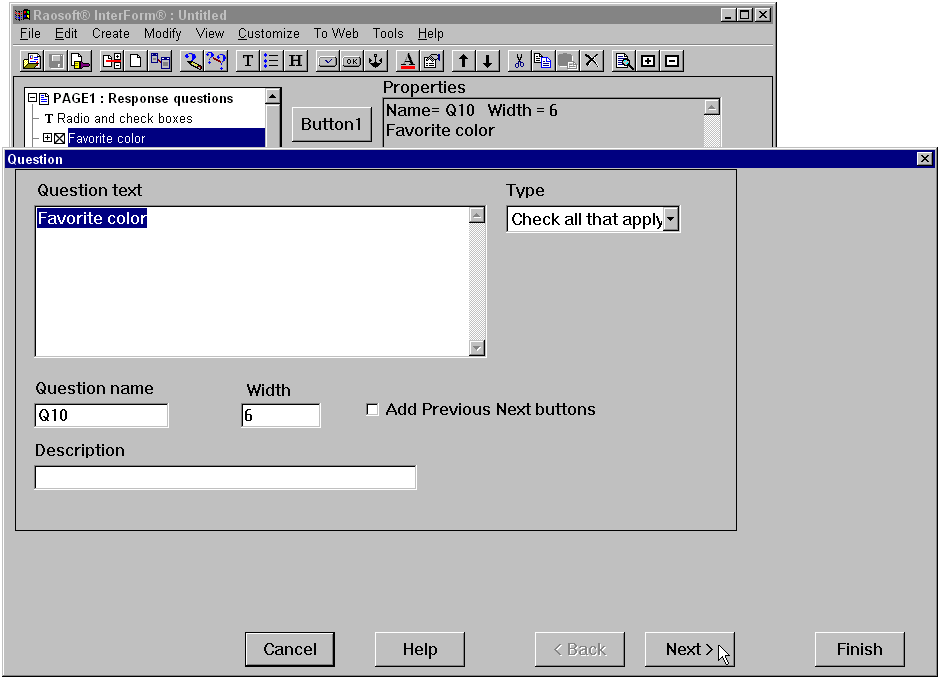938x677 pixels.
Task: Click the Move Up arrow icon
Action: (463, 61)
